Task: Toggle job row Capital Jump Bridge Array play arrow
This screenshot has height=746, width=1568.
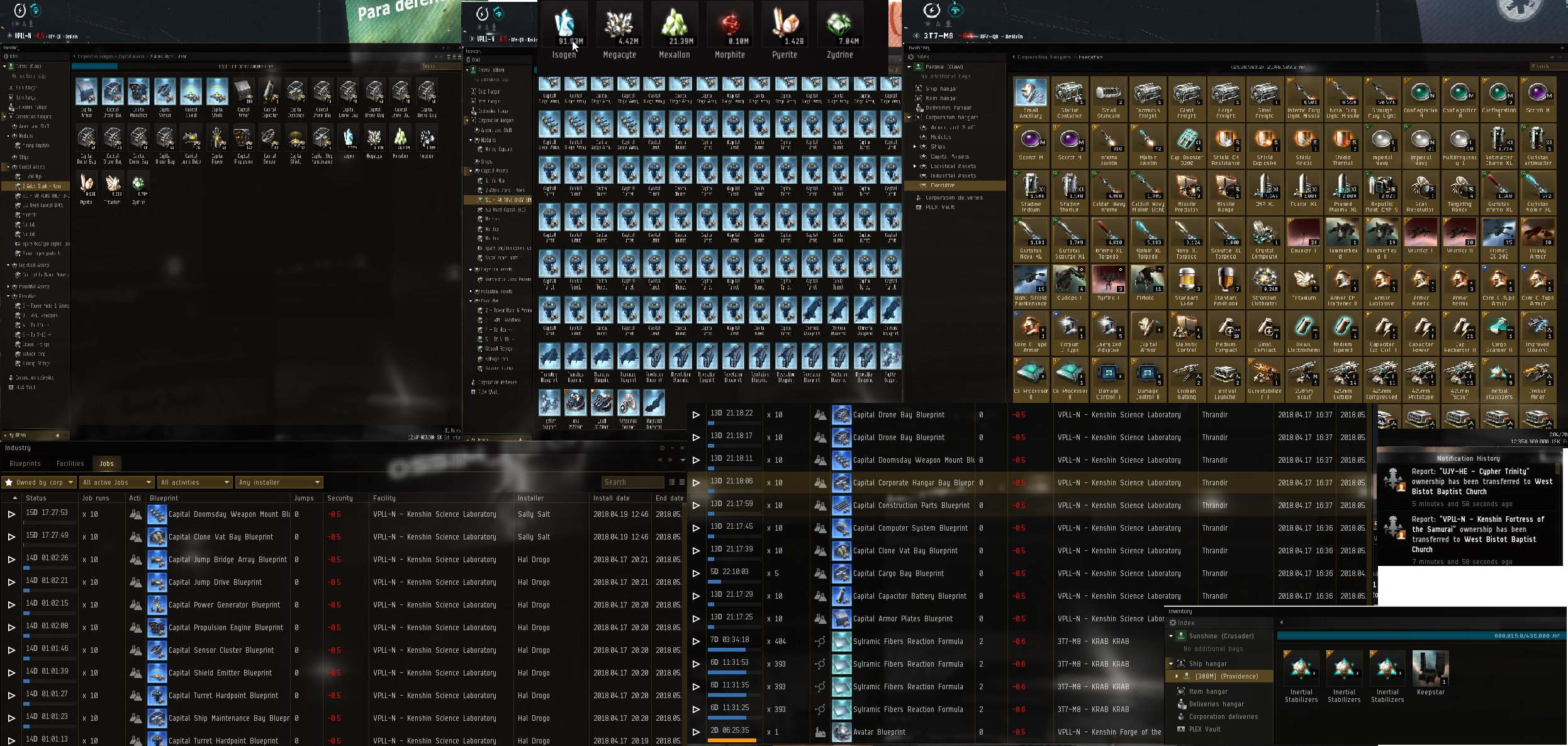Action: tap(11, 560)
